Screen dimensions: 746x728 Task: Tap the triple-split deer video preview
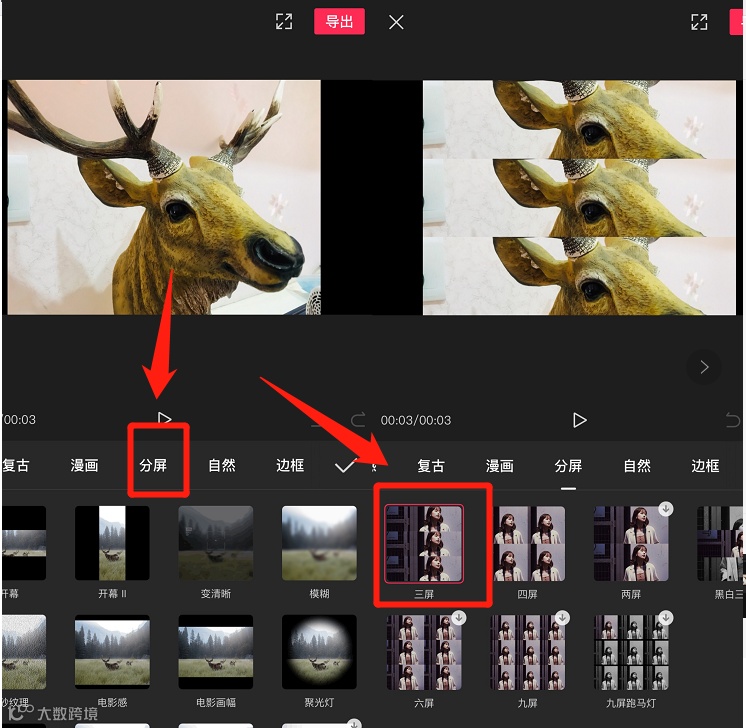pos(579,197)
